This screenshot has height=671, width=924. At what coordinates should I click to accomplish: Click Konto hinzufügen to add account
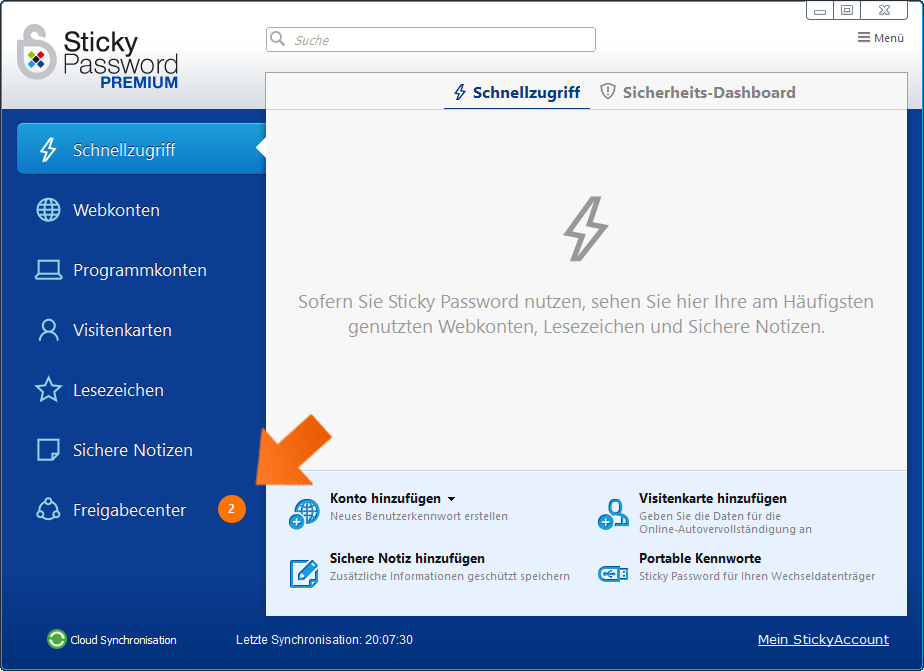(385, 498)
